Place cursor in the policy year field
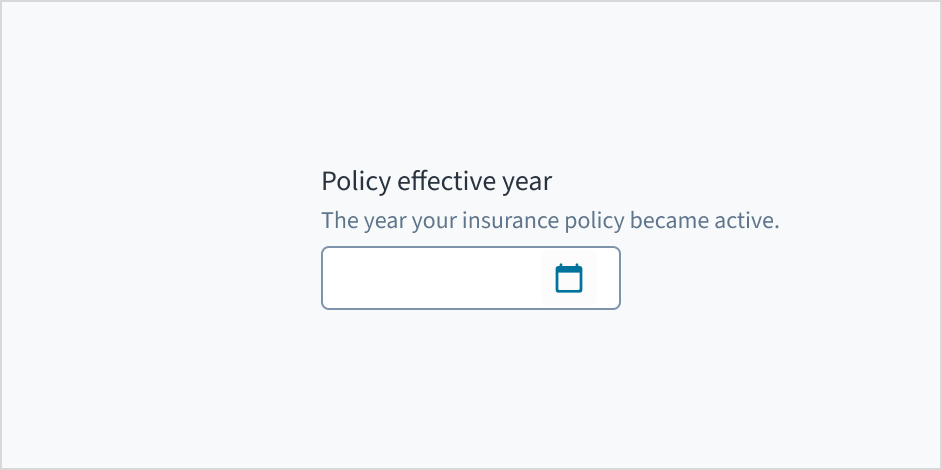The height and width of the screenshot is (470, 942). tap(432, 278)
